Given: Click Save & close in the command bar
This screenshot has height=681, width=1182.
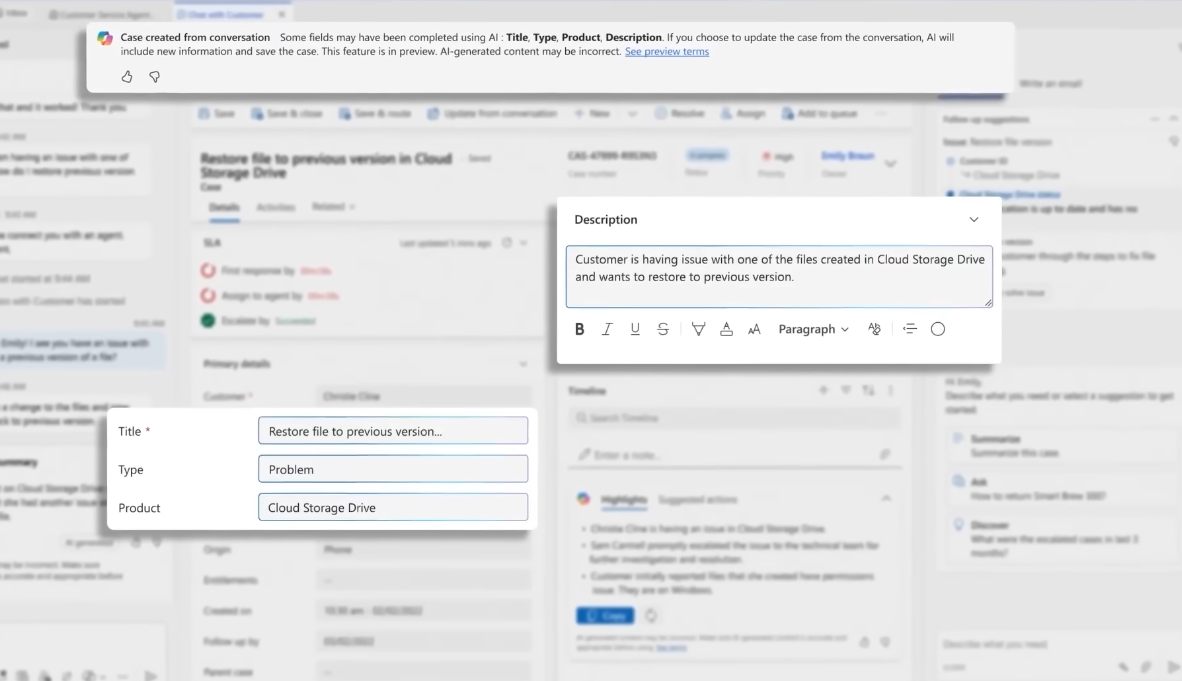Looking at the screenshot, I should tap(286, 113).
